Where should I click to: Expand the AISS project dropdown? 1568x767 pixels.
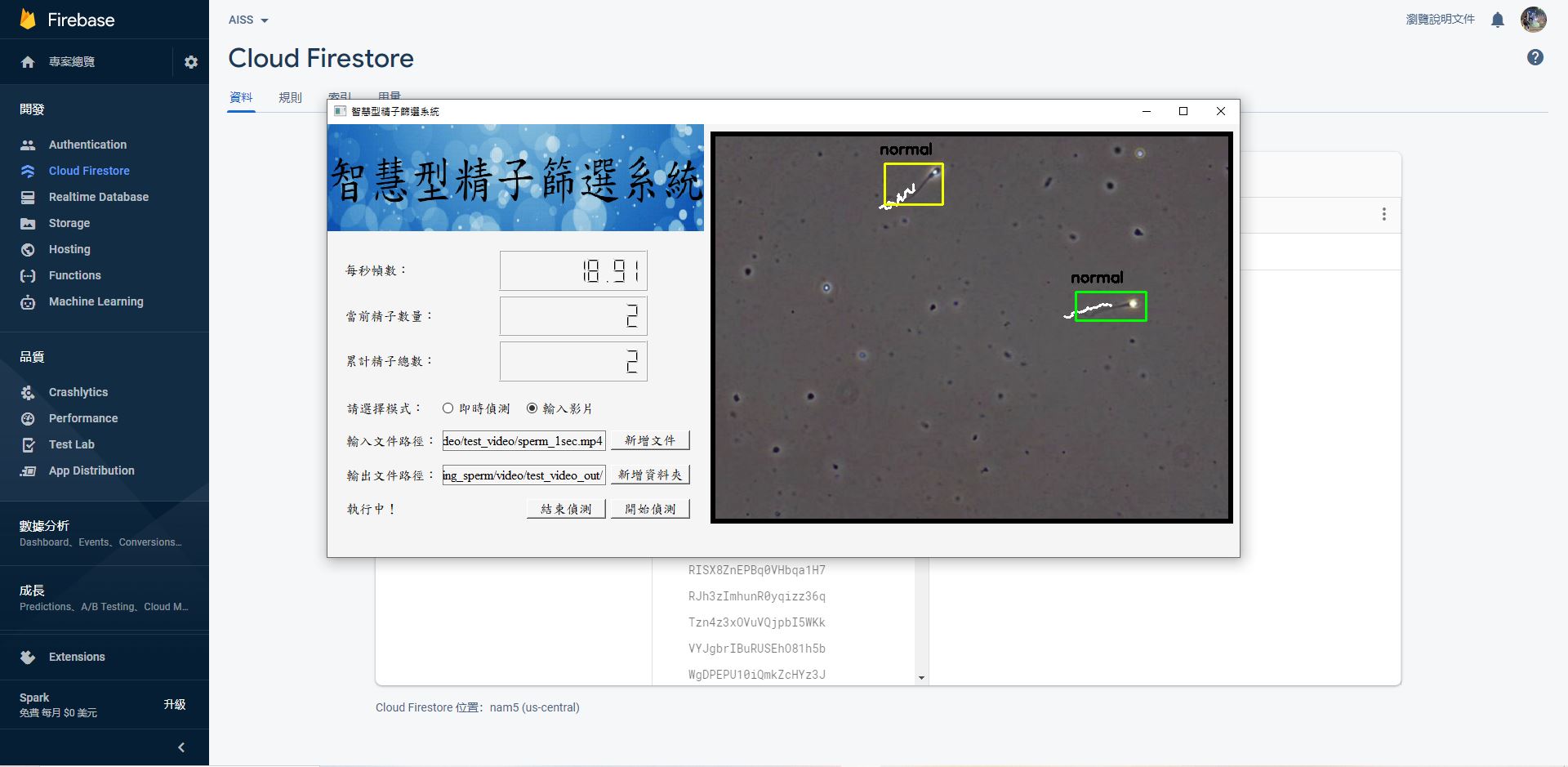point(248,20)
